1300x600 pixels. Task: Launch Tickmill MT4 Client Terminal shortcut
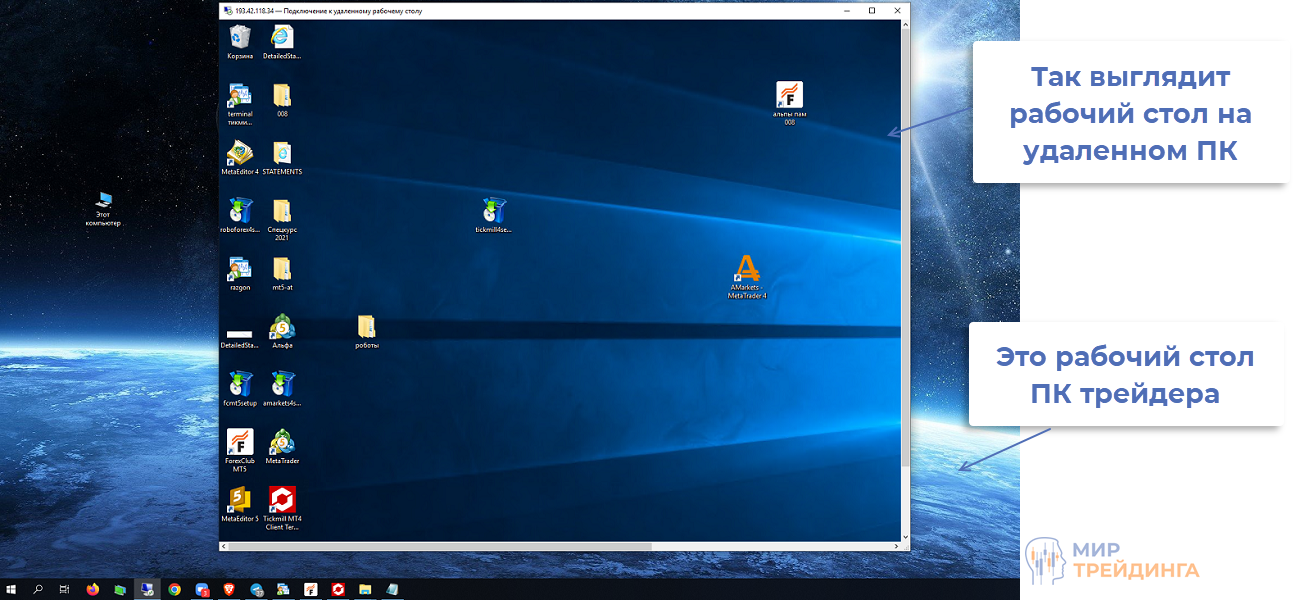click(282, 500)
